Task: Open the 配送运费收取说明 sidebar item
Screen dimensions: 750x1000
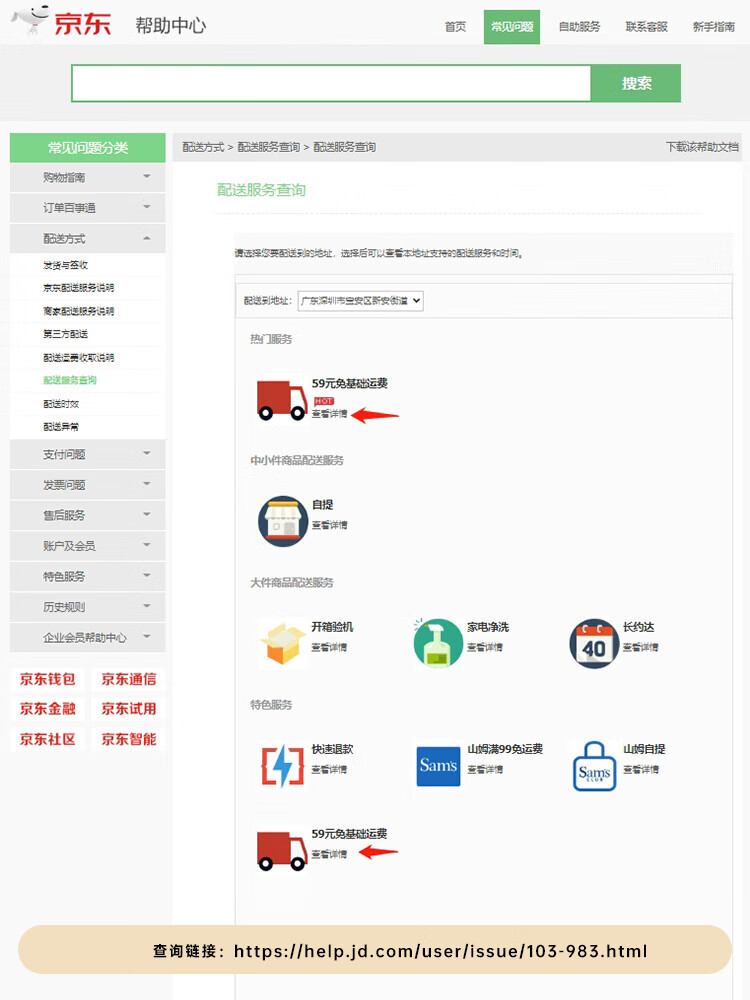Action: coord(78,357)
